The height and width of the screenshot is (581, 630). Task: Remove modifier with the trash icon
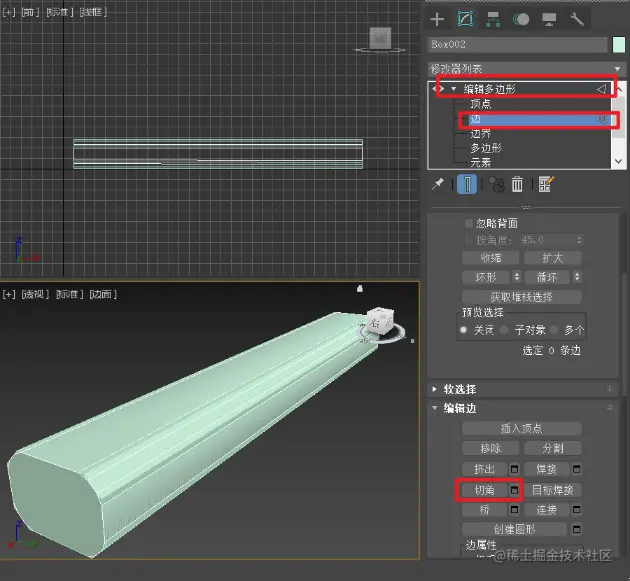point(517,184)
